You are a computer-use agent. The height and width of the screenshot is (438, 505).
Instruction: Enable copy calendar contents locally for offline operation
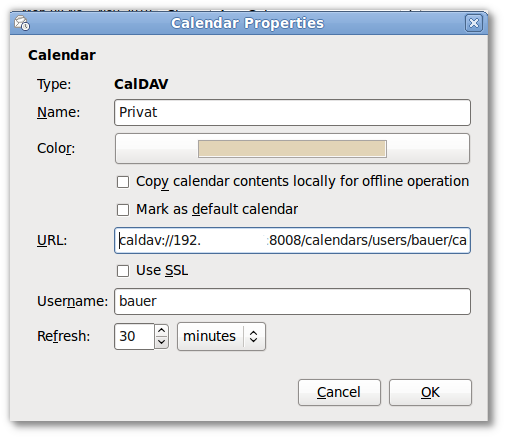(x=123, y=182)
